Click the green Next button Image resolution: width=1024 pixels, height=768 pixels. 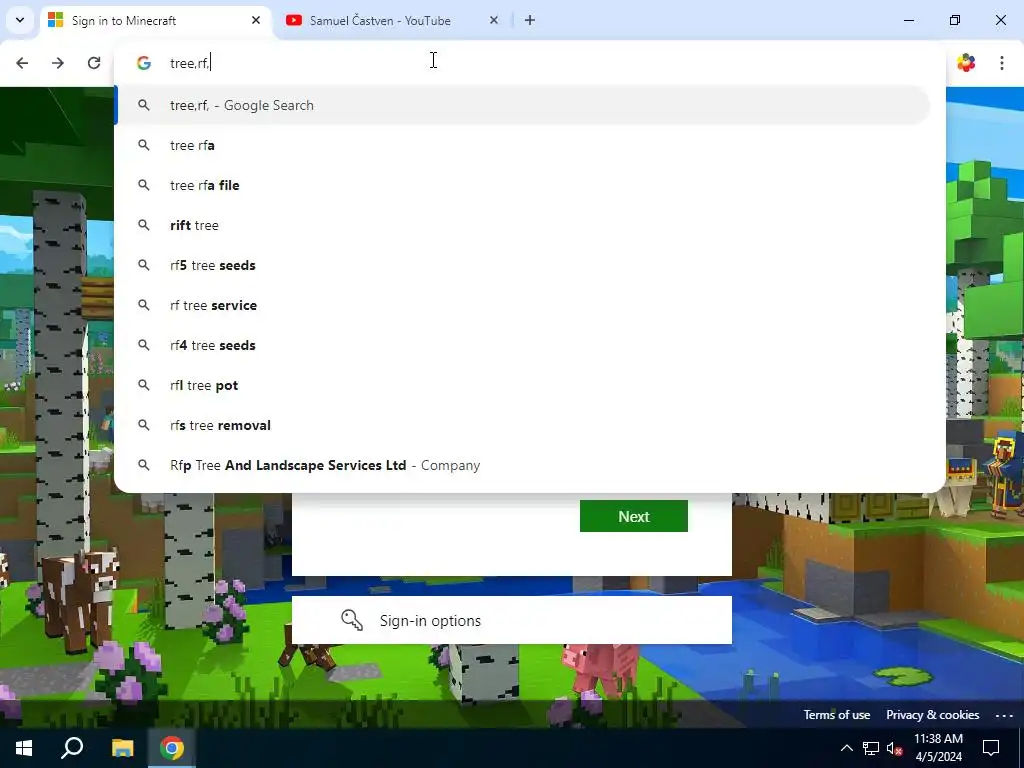633,516
